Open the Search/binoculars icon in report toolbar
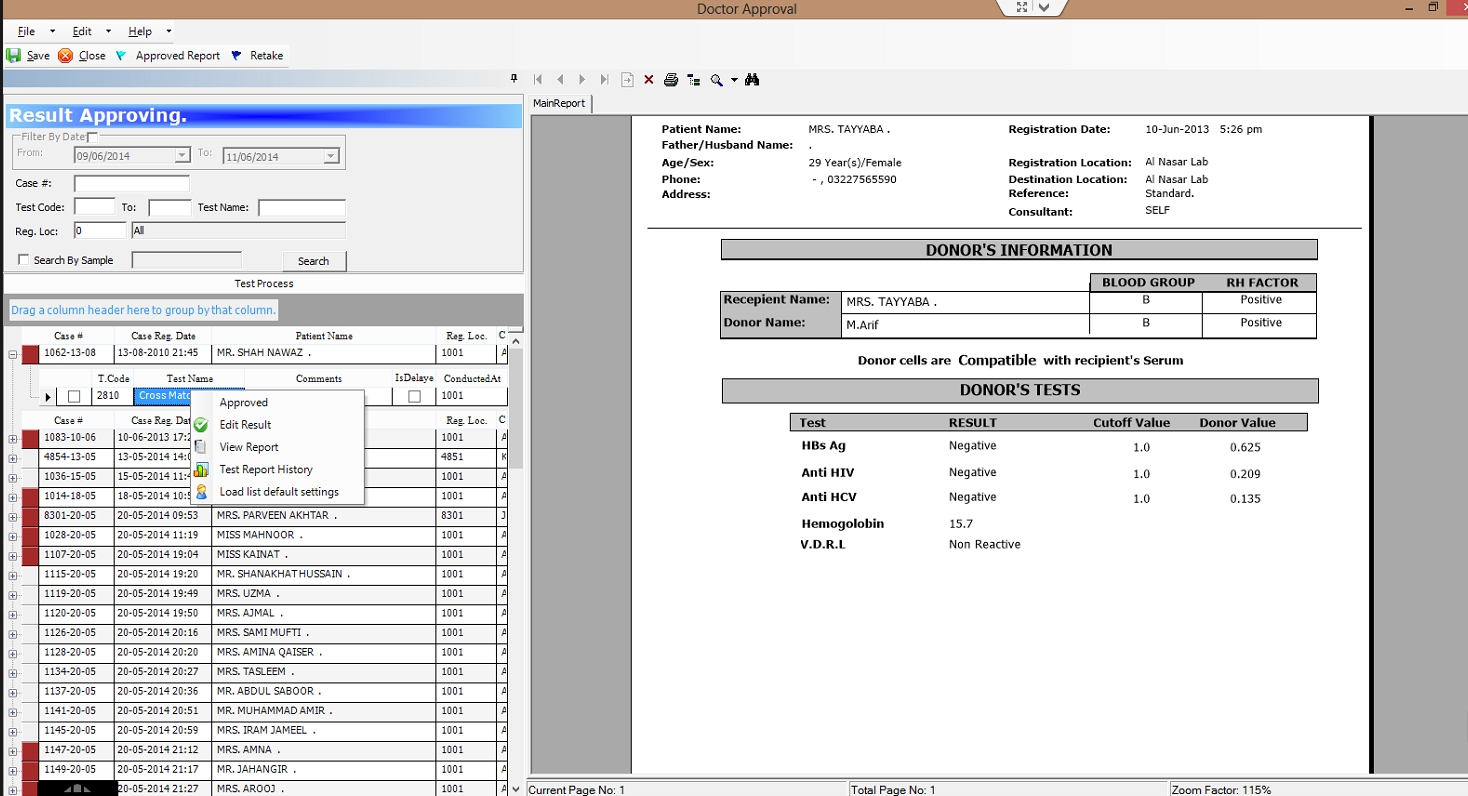Image resolution: width=1468 pixels, height=796 pixels. (x=753, y=79)
